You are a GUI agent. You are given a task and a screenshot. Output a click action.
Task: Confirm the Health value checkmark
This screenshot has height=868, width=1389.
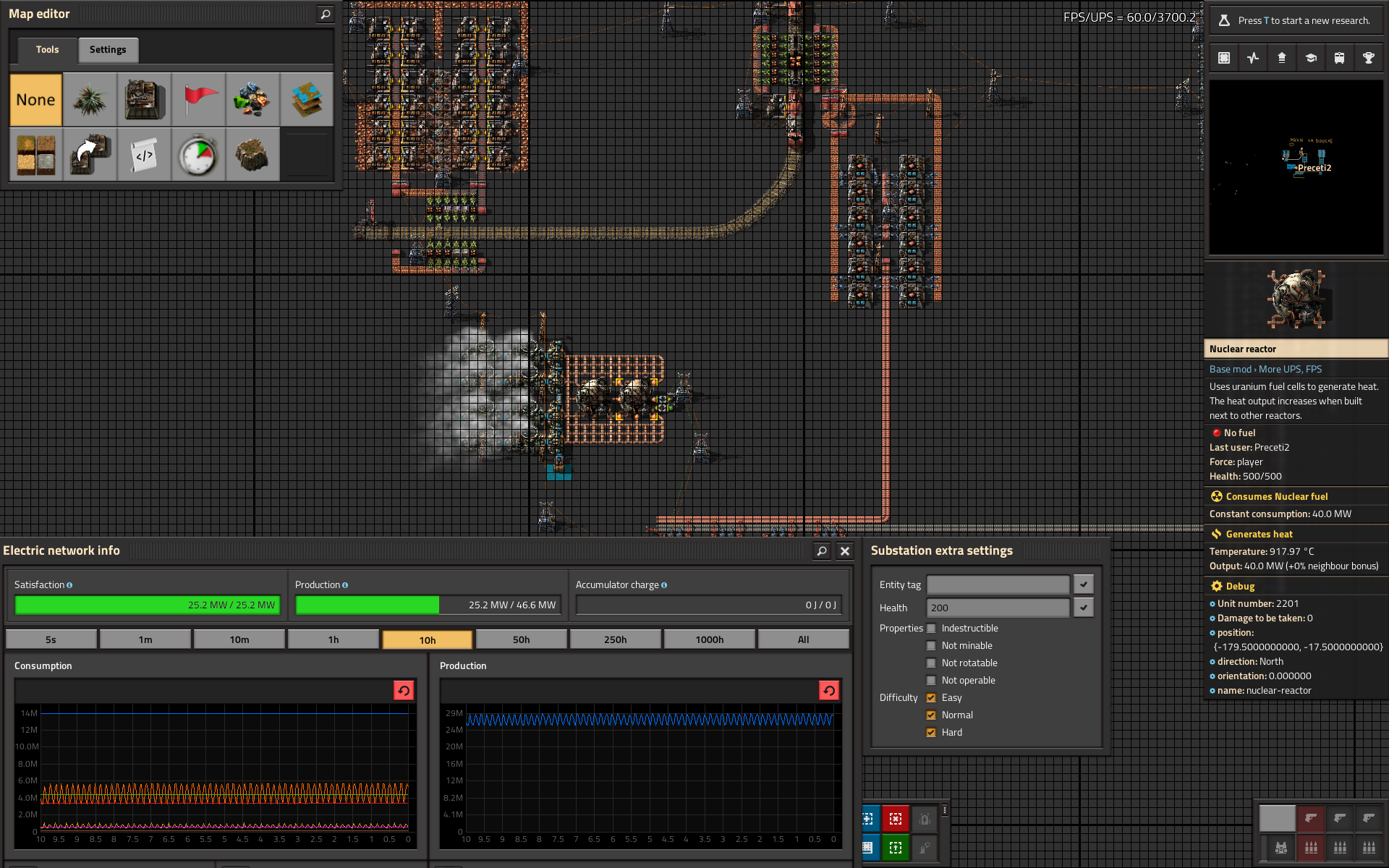pyautogui.click(x=1083, y=608)
